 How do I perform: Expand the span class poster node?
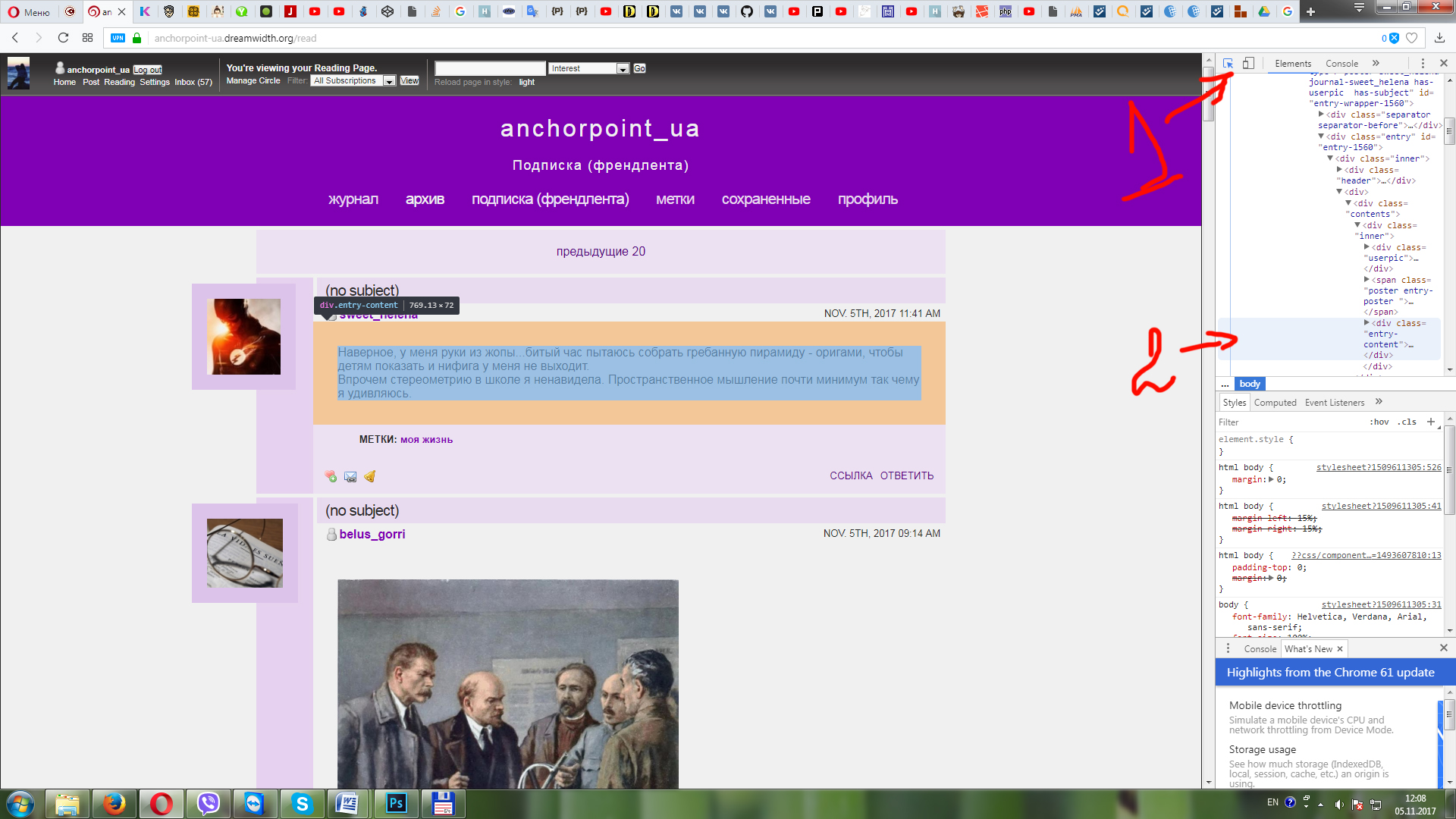pyautogui.click(x=1367, y=280)
